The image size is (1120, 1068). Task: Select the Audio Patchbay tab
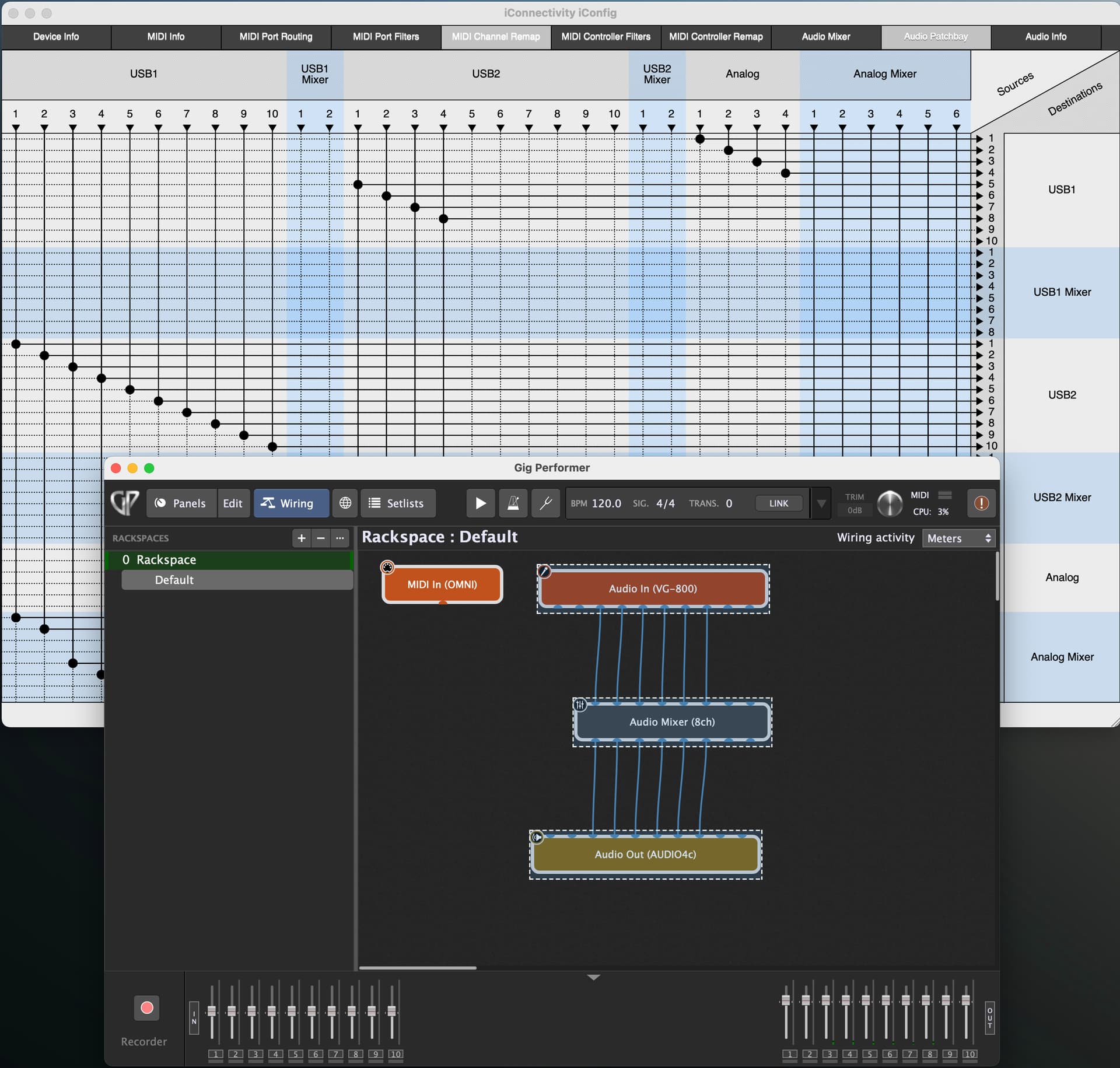point(936,37)
